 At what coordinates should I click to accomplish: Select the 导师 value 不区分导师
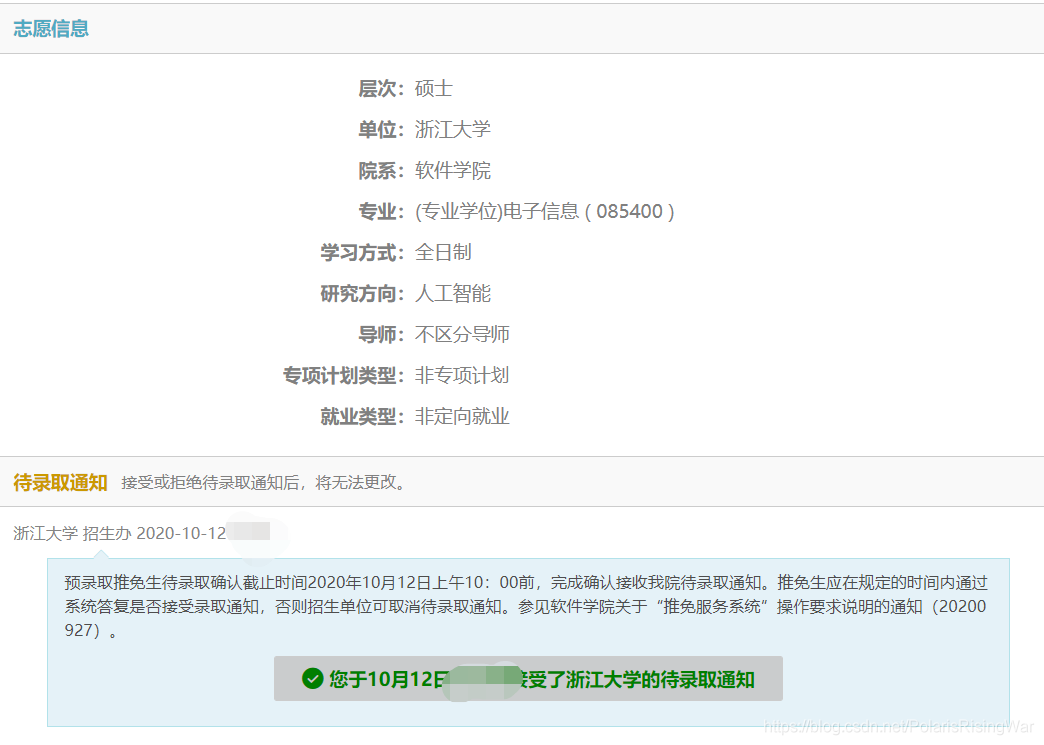tap(462, 334)
